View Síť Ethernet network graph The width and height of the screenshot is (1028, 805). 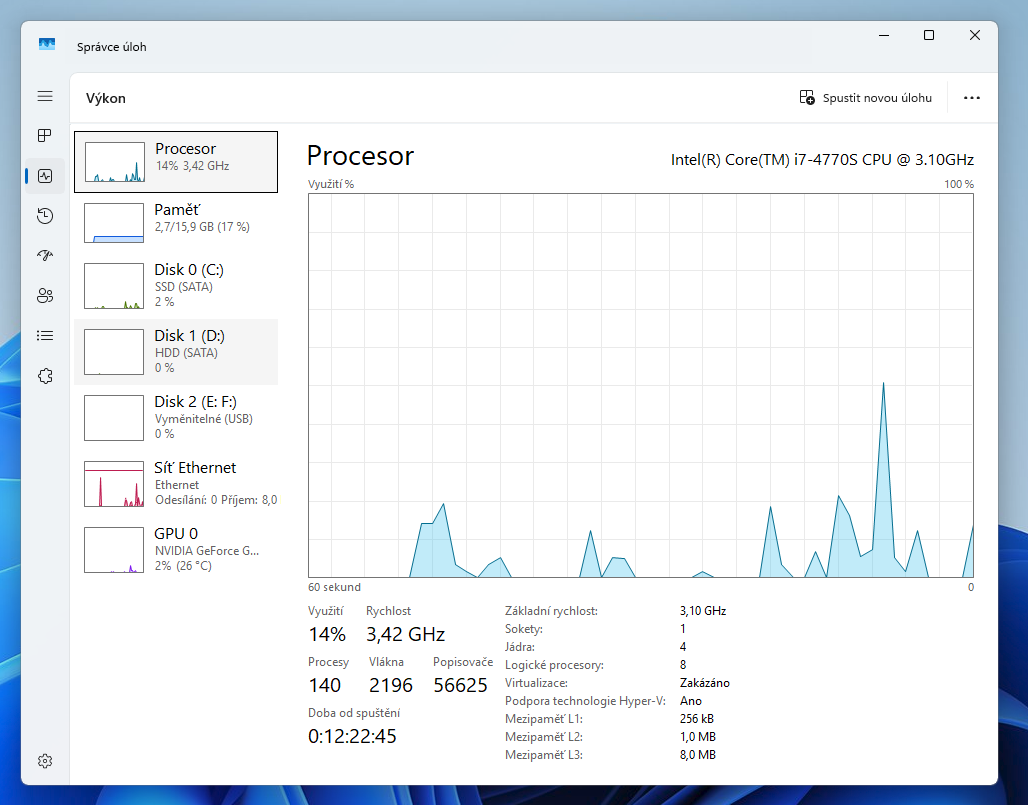pos(176,484)
